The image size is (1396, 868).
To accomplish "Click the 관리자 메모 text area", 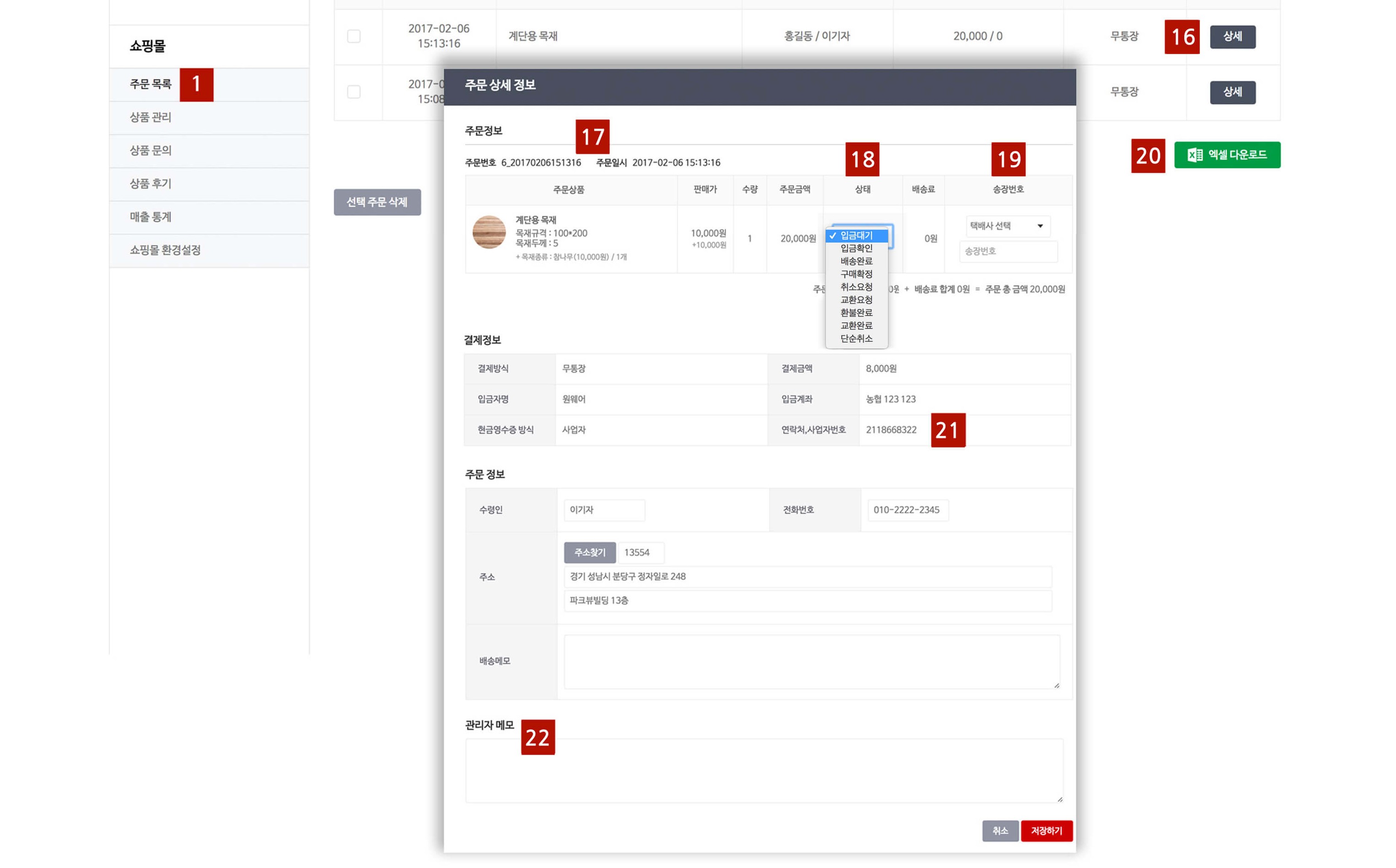I will pyautogui.click(x=764, y=770).
